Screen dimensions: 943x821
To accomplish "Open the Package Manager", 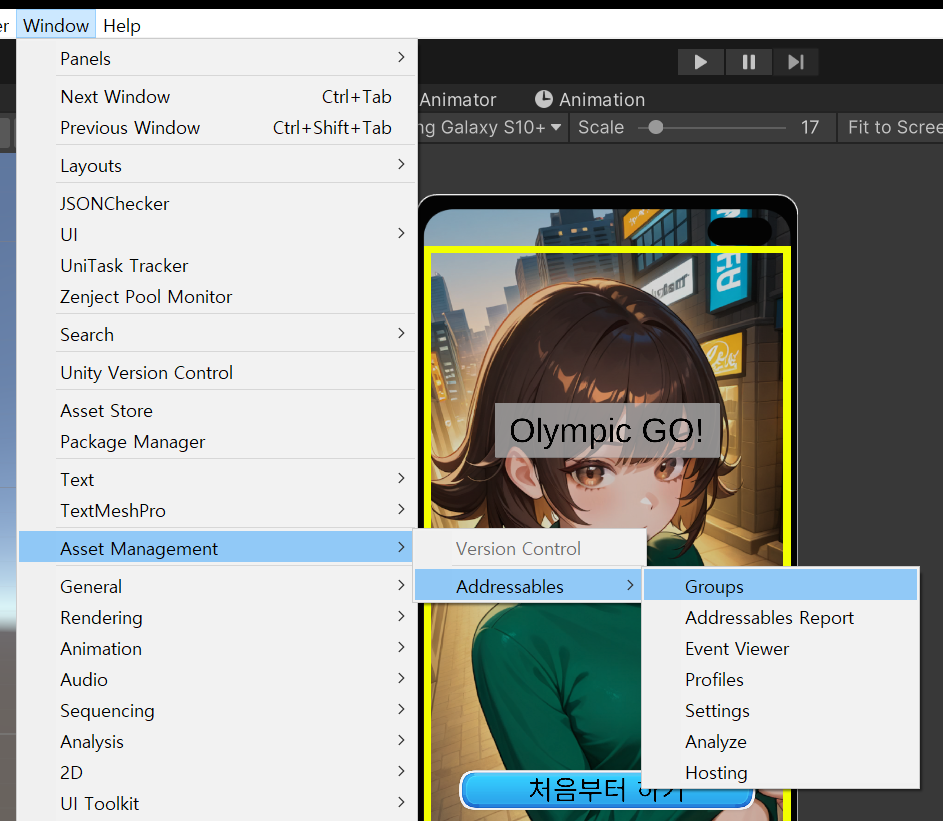I will tap(218, 442).
